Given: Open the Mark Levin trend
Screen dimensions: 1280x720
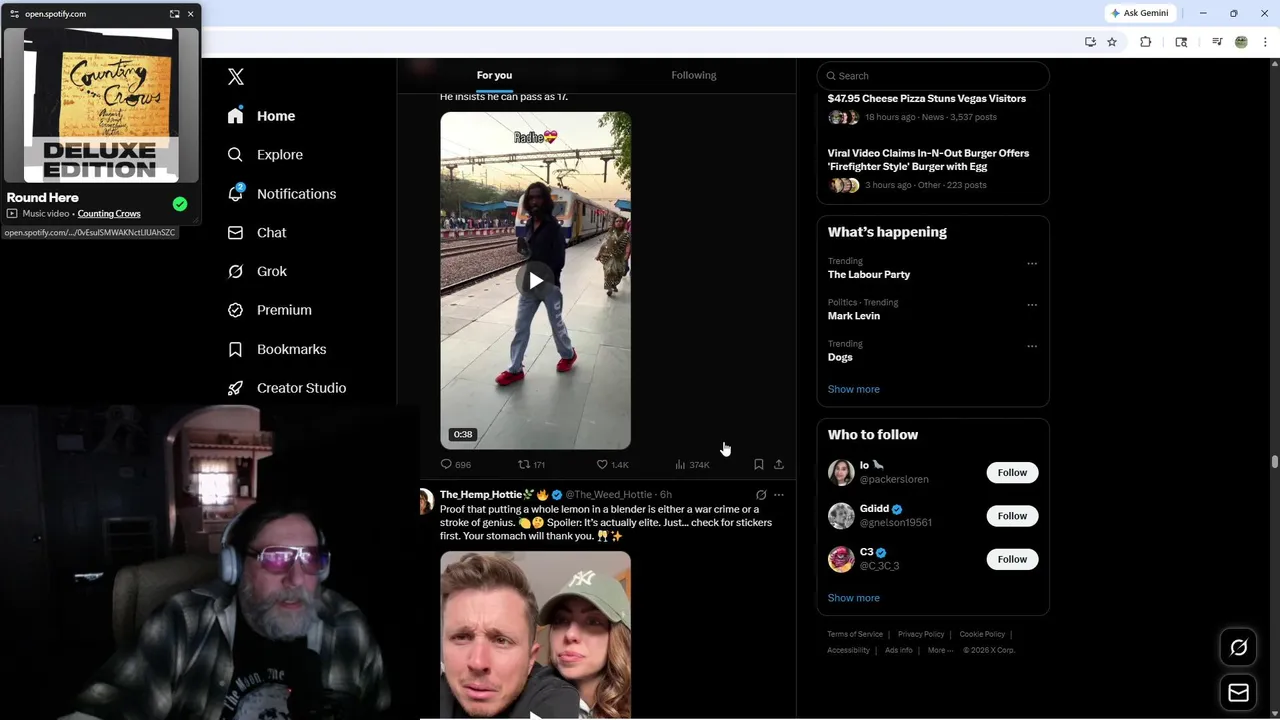Looking at the screenshot, I should click(854, 316).
